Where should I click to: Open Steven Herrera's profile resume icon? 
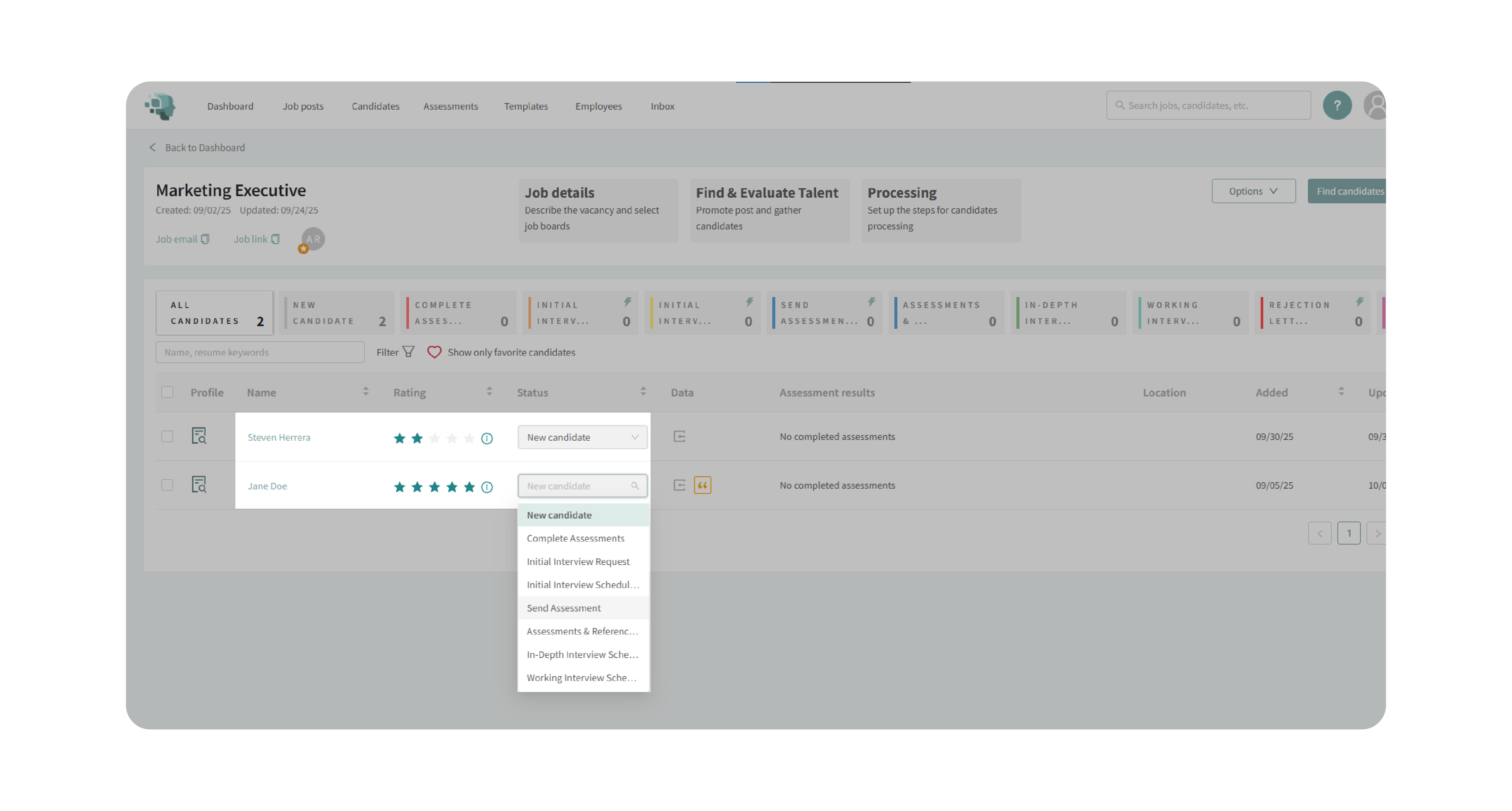199,436
